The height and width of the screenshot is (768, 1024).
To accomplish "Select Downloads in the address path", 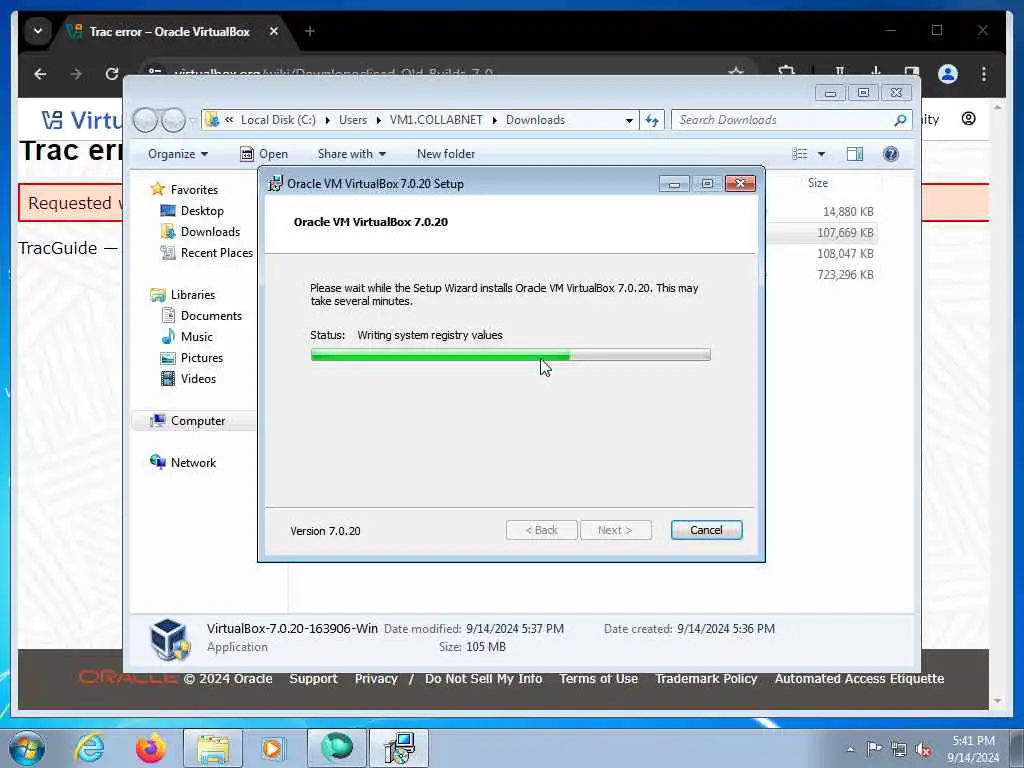I will pyautogui.click(x=535, y=120).
